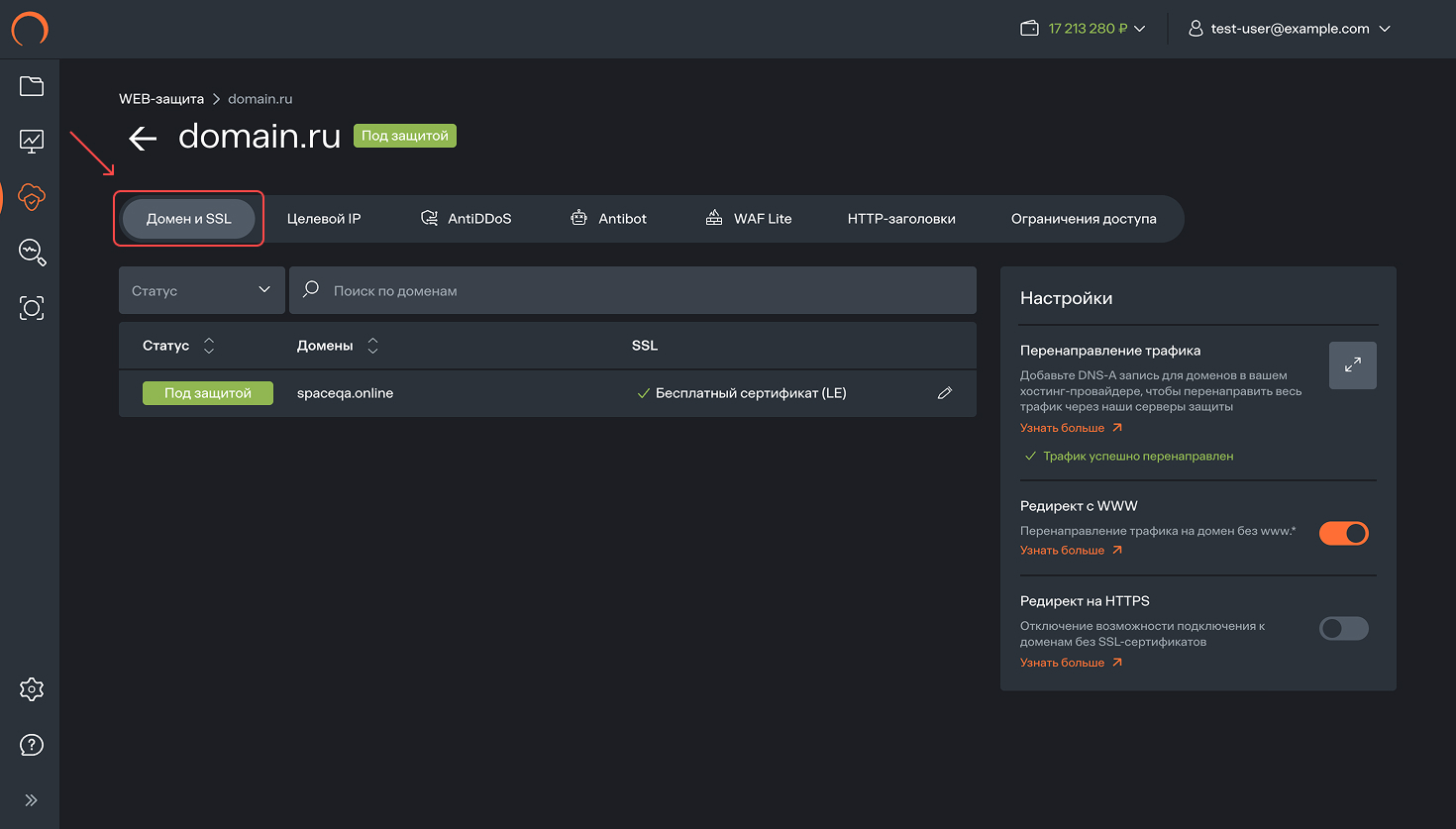Click the Настройки panel heading
This screenshot has height=829, width=1456.
coord(1066,298)
